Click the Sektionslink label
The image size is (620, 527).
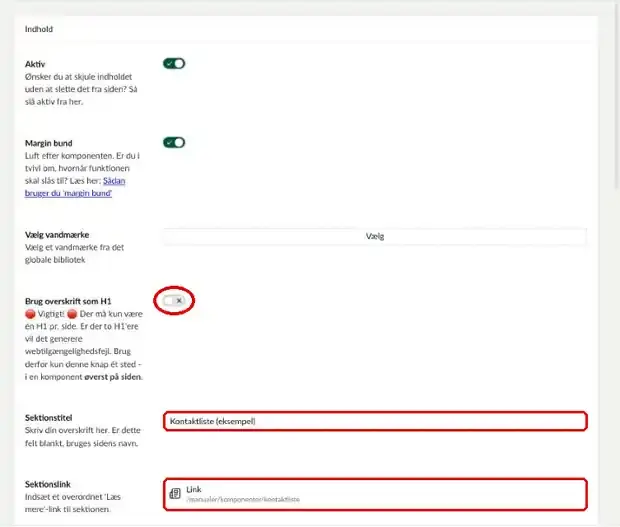[x=48, y=484]
